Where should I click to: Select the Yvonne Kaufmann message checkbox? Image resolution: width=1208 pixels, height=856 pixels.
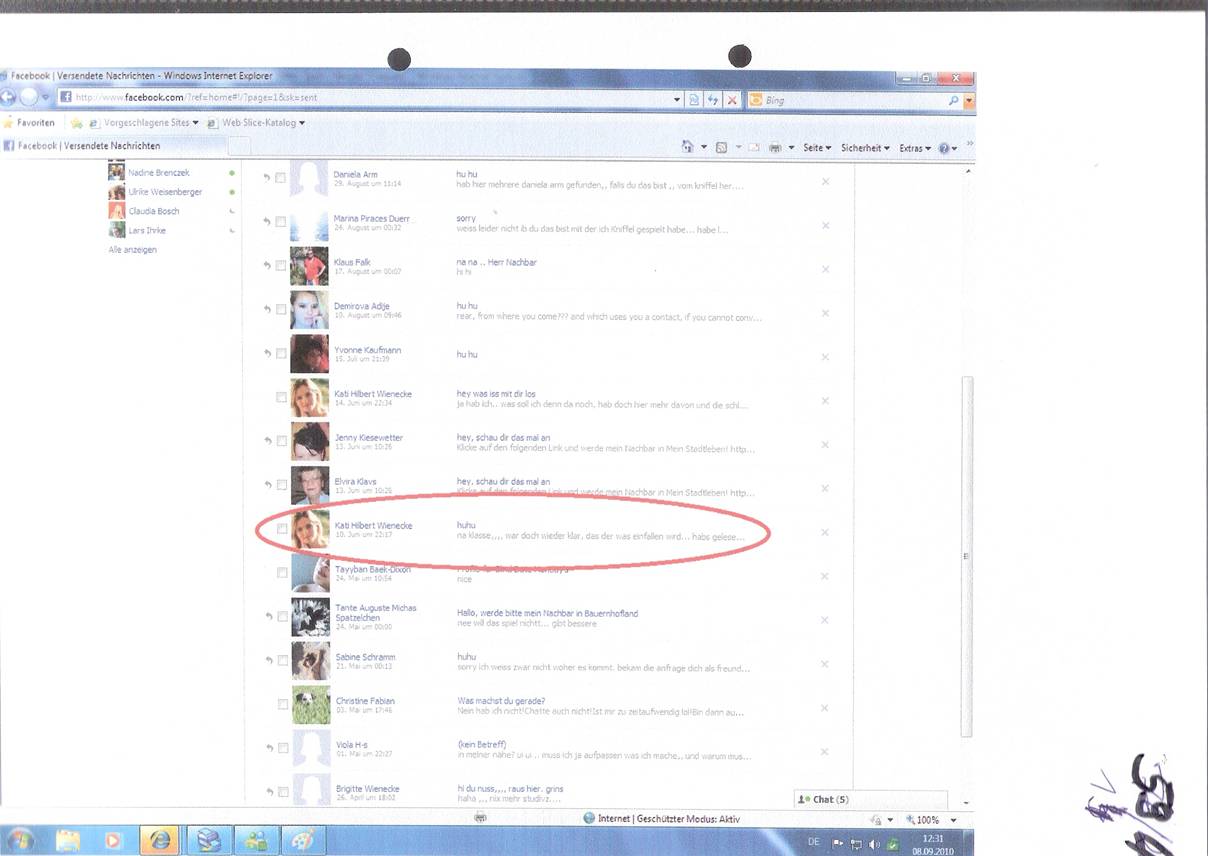[281, 354]
